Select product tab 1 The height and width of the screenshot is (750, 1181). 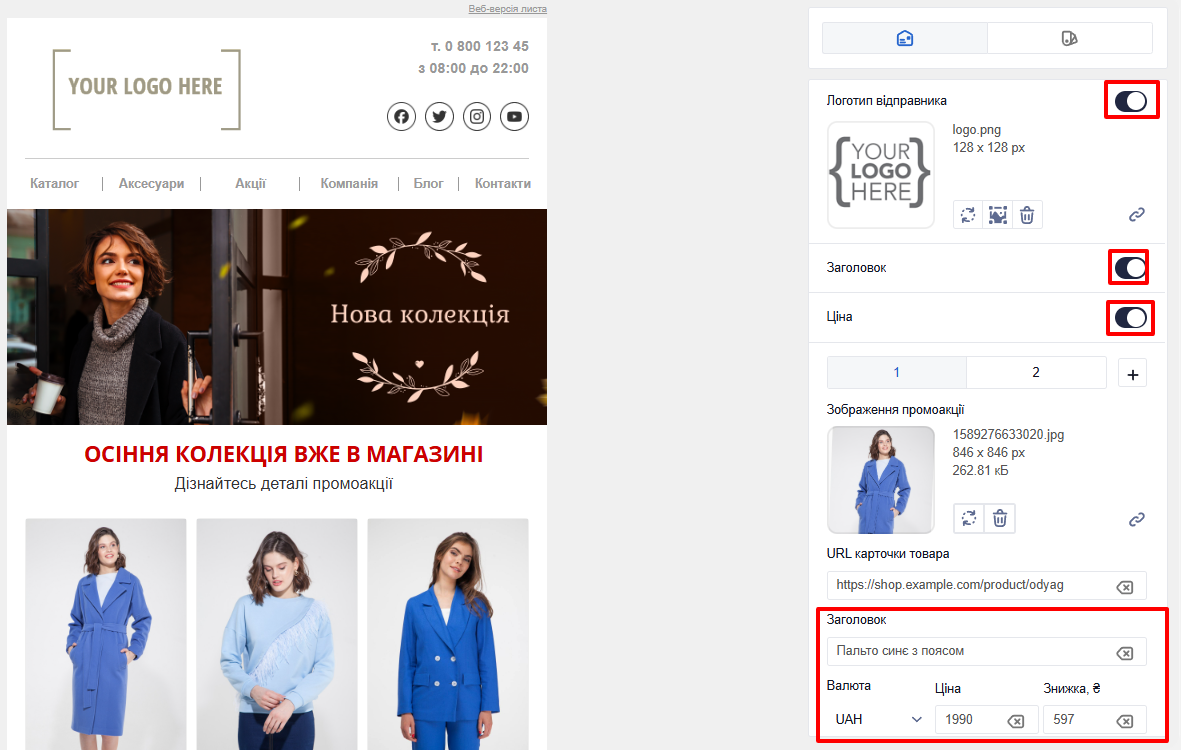896,372
